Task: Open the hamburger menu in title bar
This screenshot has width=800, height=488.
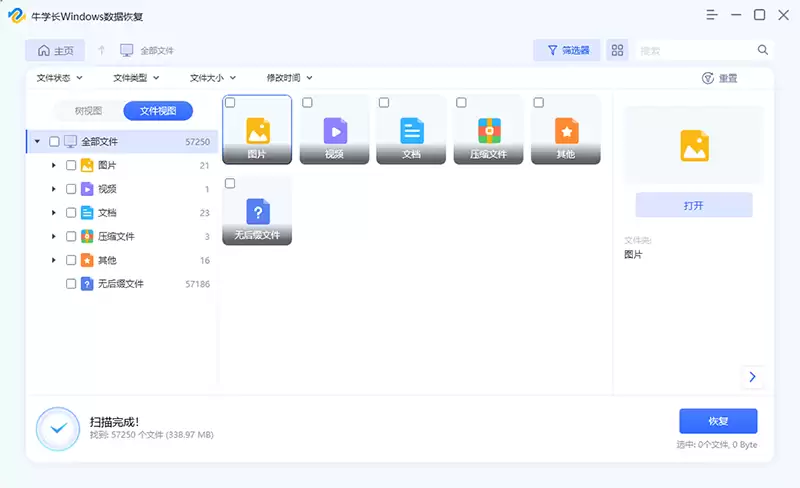Action: click(712, 15)
